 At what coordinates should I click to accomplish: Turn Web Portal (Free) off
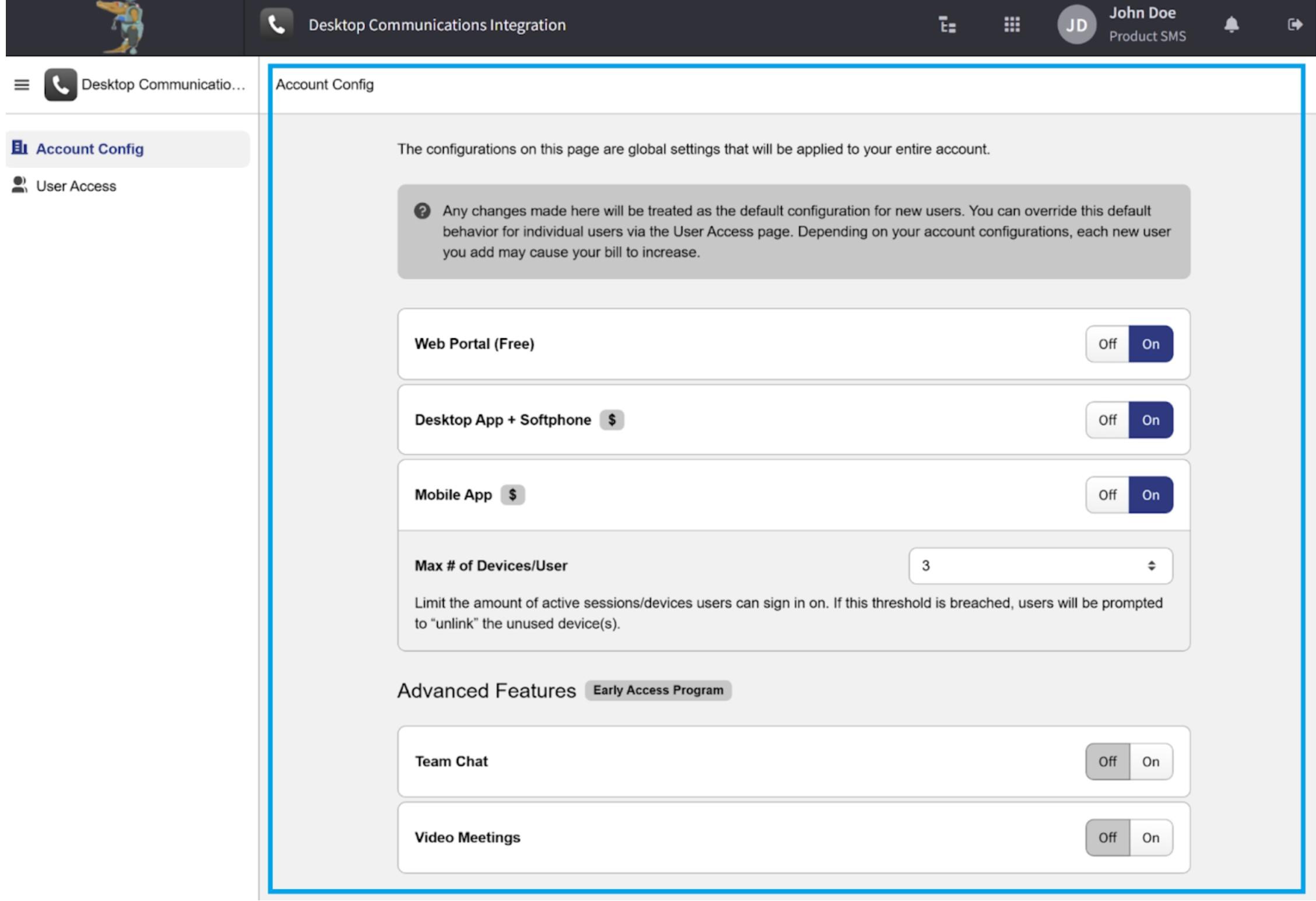click(x=1107, y=344)
